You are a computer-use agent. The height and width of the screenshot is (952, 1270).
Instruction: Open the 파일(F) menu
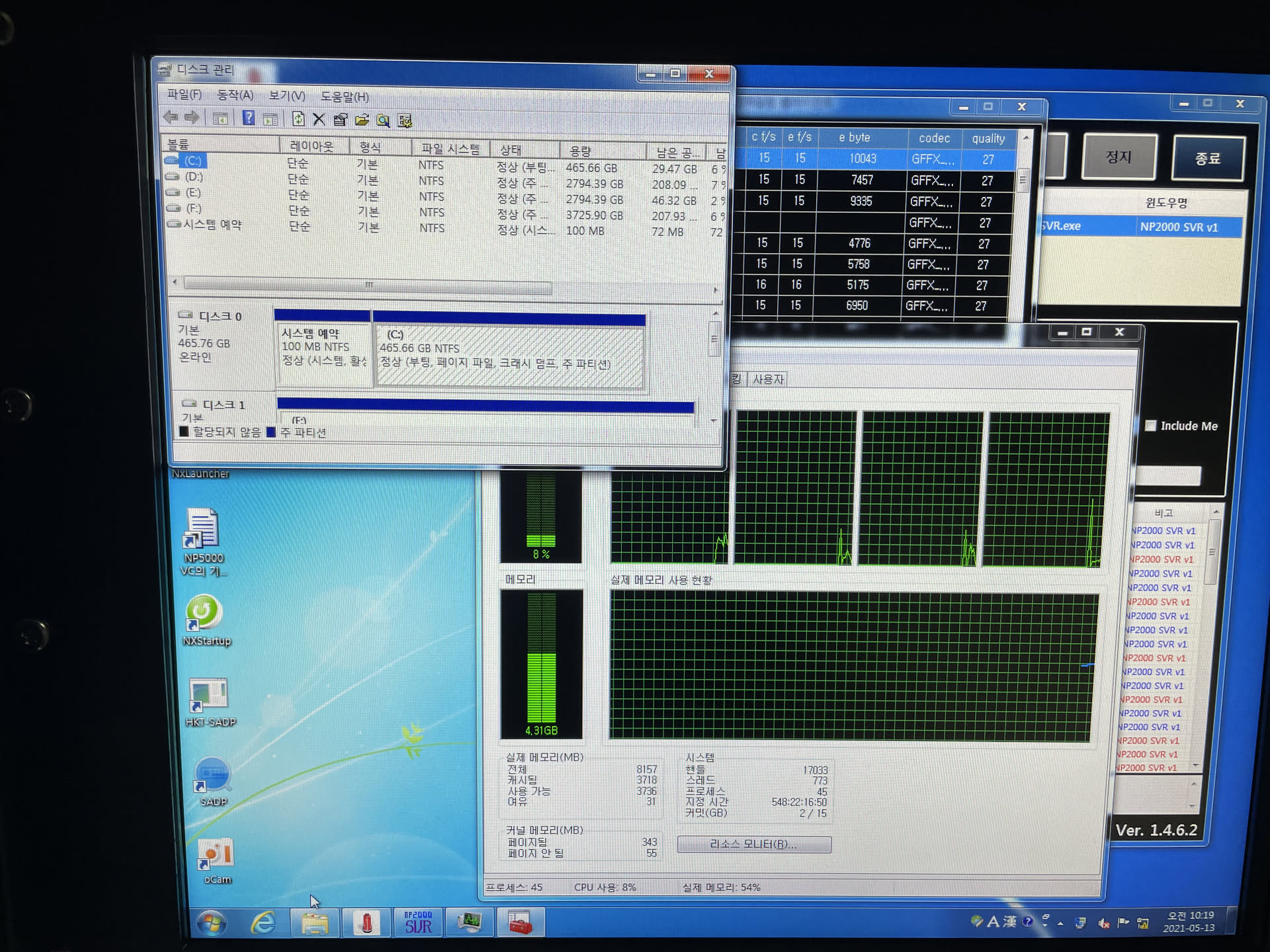pos(184,95)
